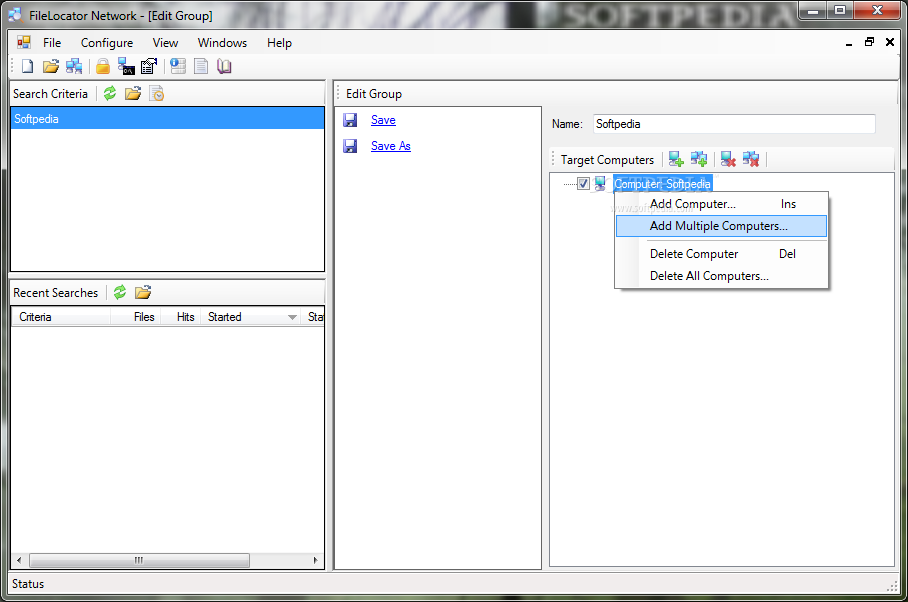Screen dimensions: 908x602
Task: Click the padlock icon in the main toolbar
Action: point(103,66)
